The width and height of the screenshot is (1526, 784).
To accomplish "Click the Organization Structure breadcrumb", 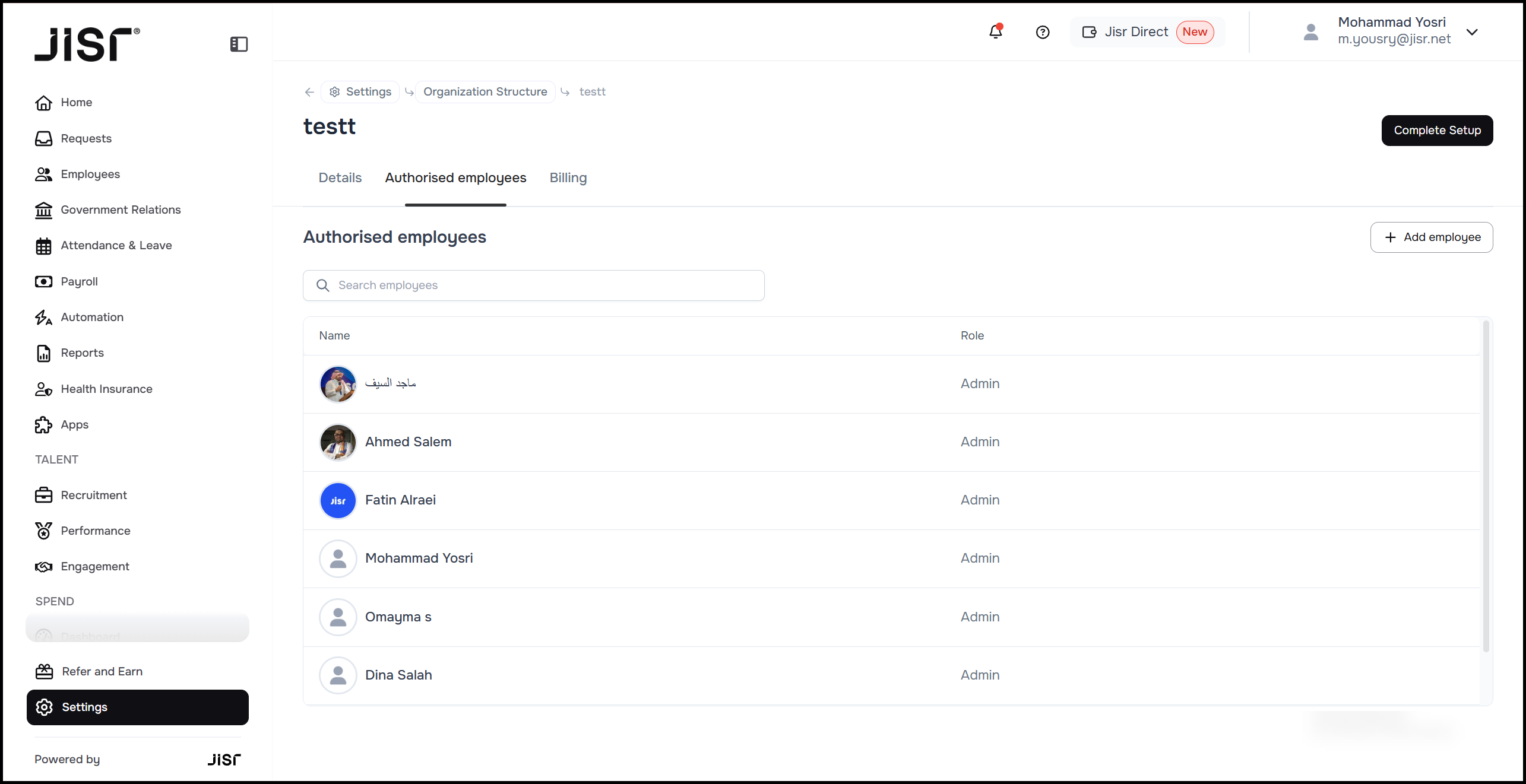I will pyautogui.click(x=485, y=92).
